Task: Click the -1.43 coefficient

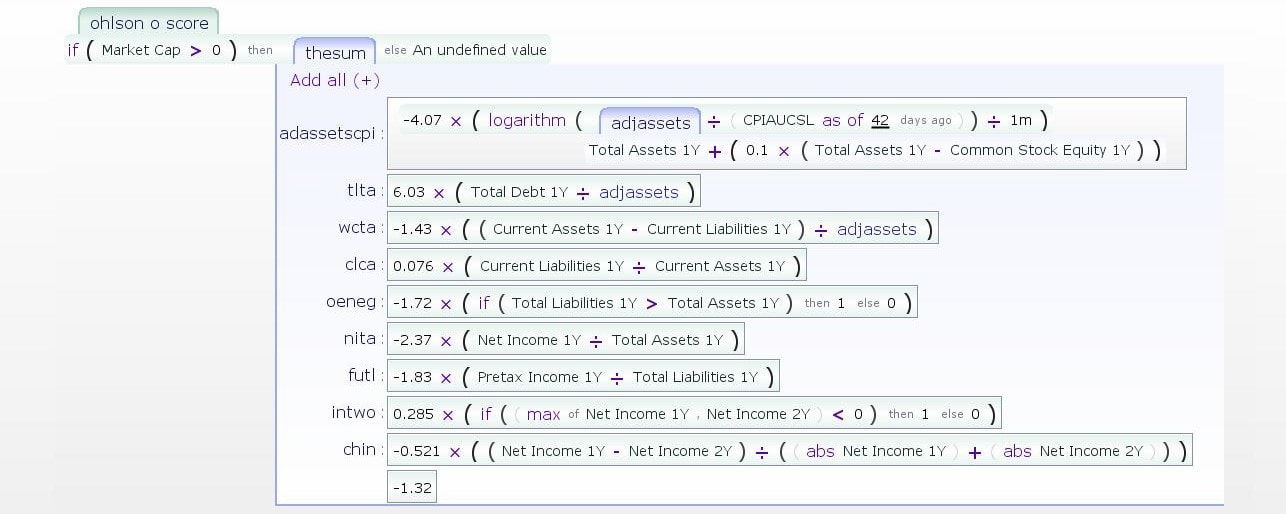Action: [412, 229]
